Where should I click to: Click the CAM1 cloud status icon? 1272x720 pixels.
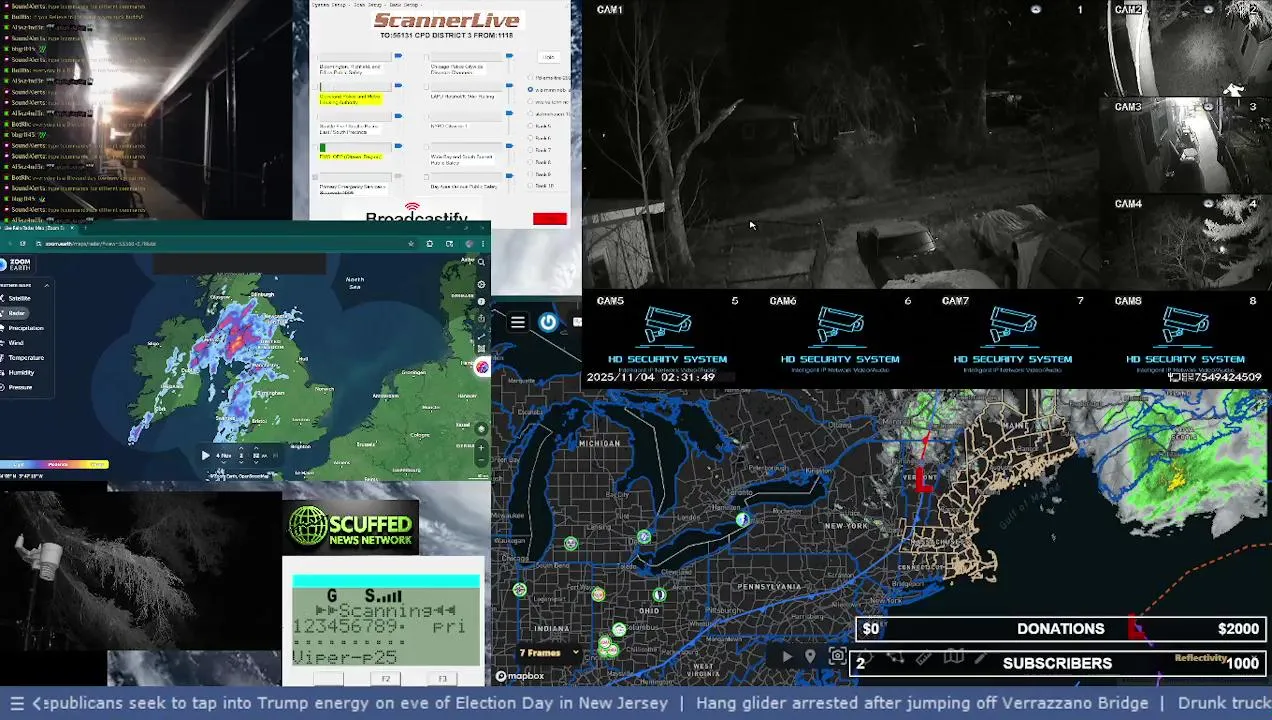coord(1036,9)
